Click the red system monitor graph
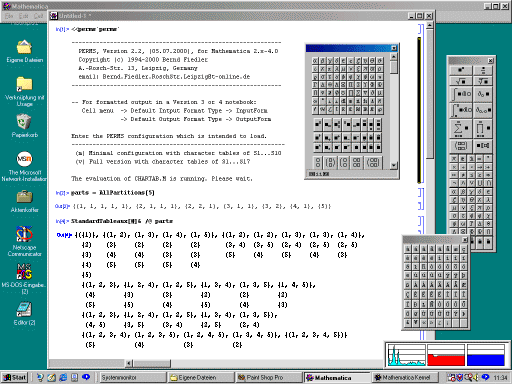The image size is (512, 384). [x=446, y=355]
